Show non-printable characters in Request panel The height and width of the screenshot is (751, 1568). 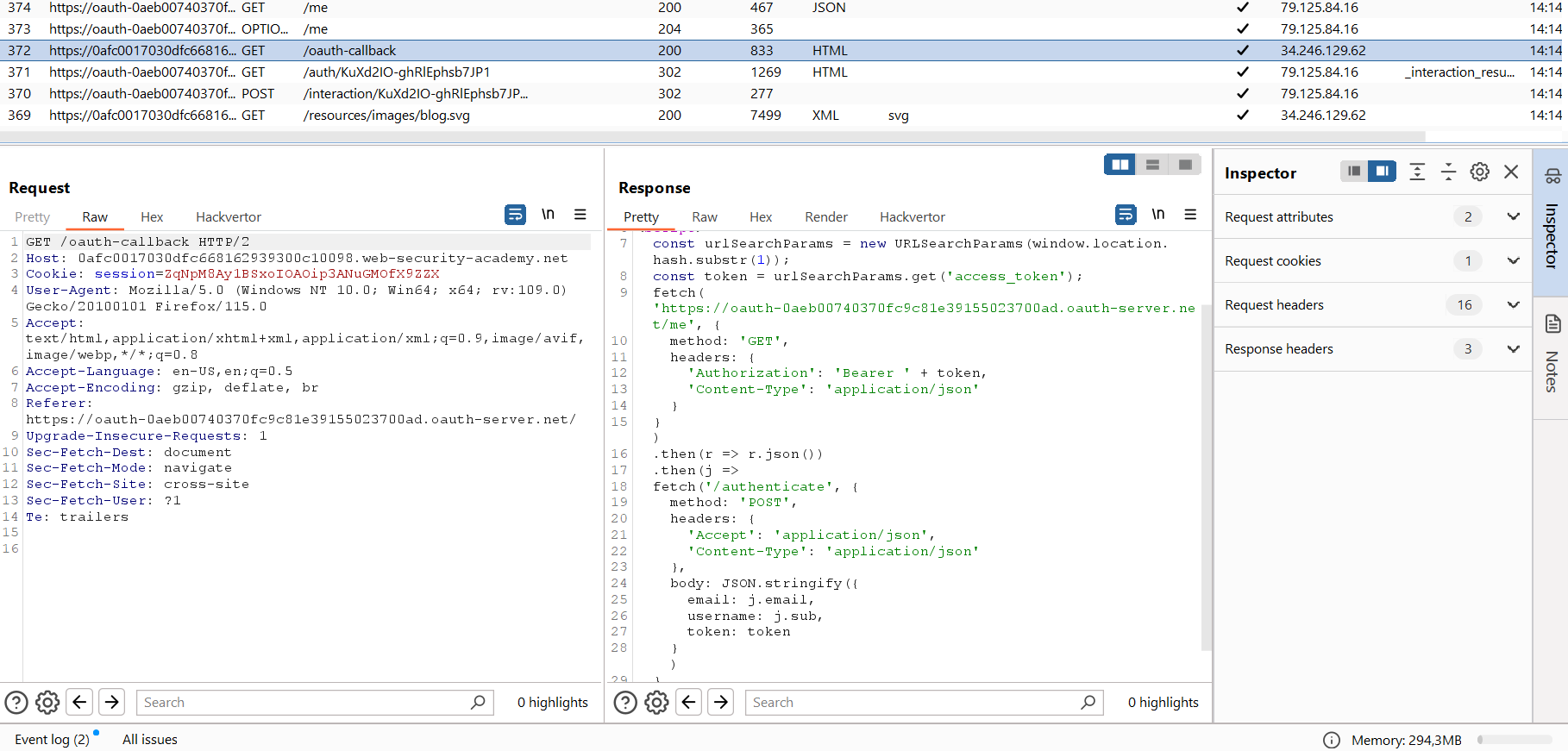(548, 215)
